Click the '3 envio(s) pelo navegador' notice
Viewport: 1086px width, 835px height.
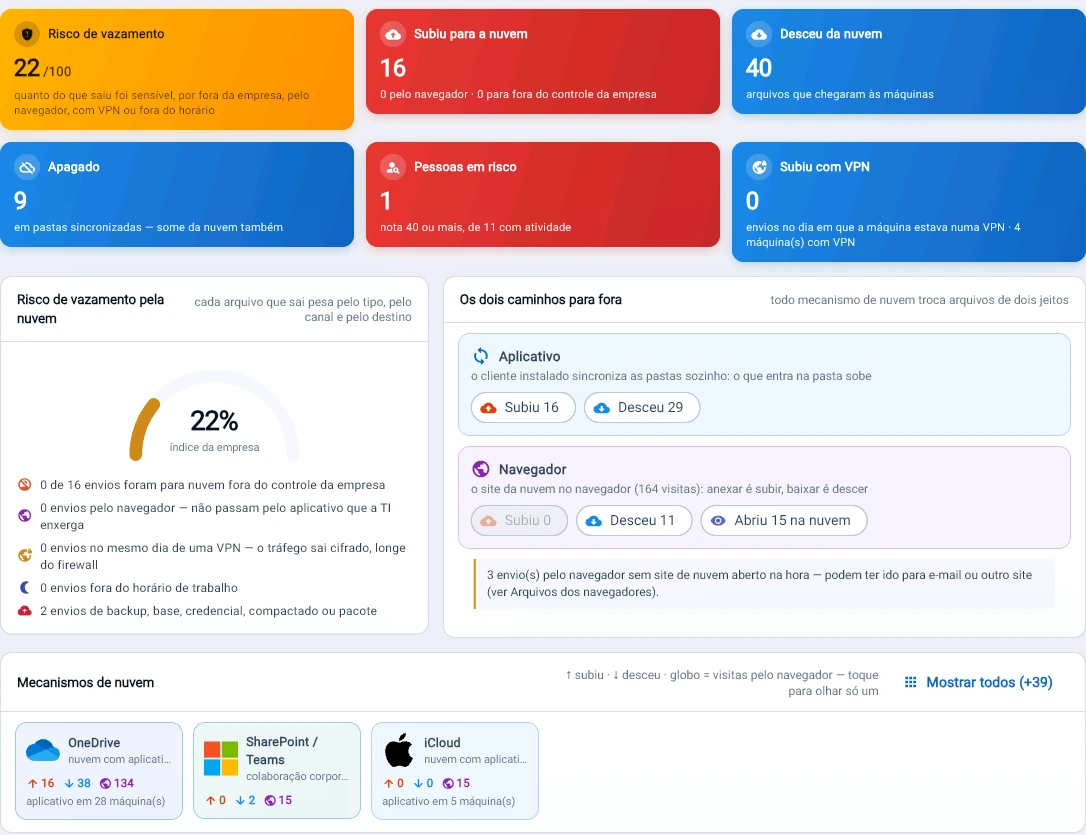pyautogui.click(x=765, y=584)
